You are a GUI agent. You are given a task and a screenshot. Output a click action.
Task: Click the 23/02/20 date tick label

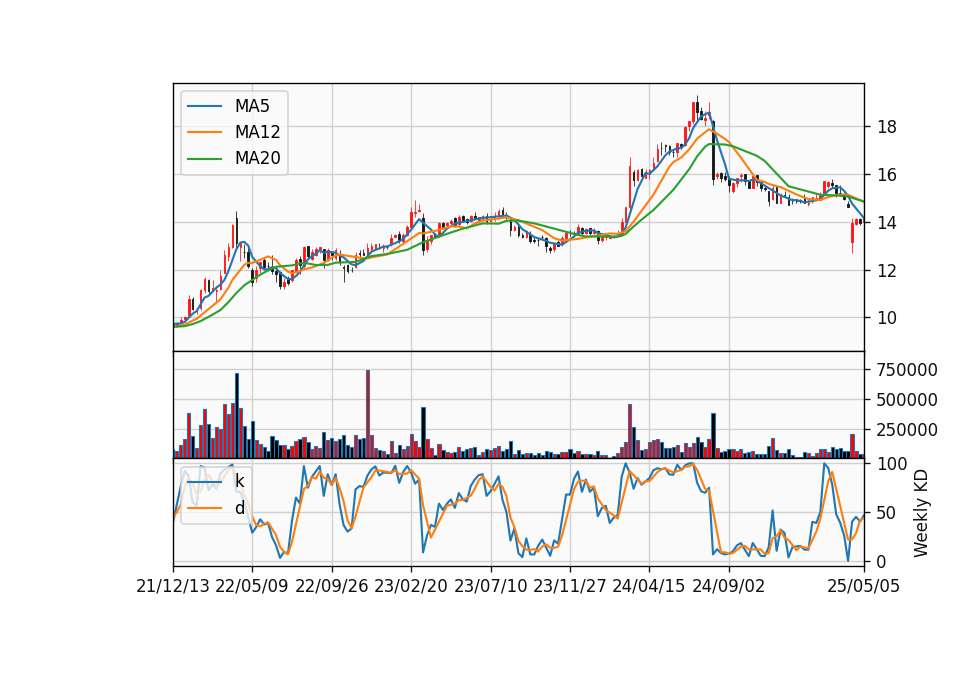pos(411,586)
